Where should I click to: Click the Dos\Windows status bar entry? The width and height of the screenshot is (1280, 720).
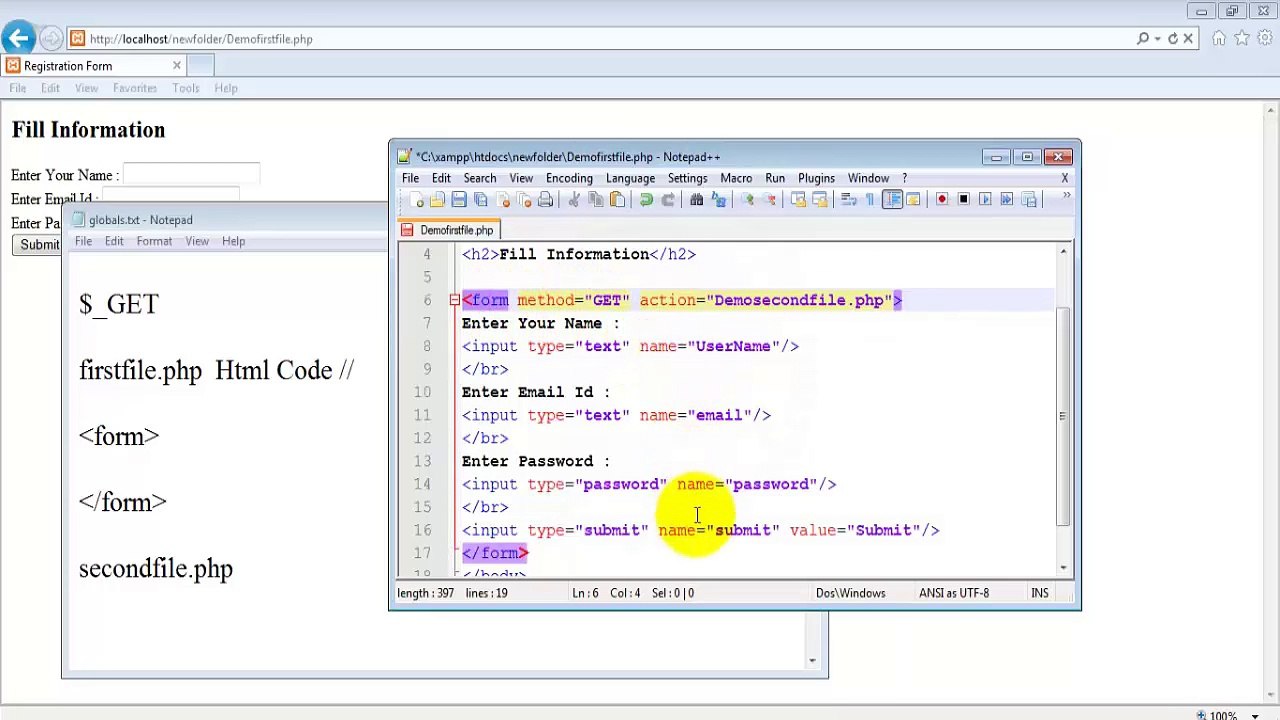[850, 593]
